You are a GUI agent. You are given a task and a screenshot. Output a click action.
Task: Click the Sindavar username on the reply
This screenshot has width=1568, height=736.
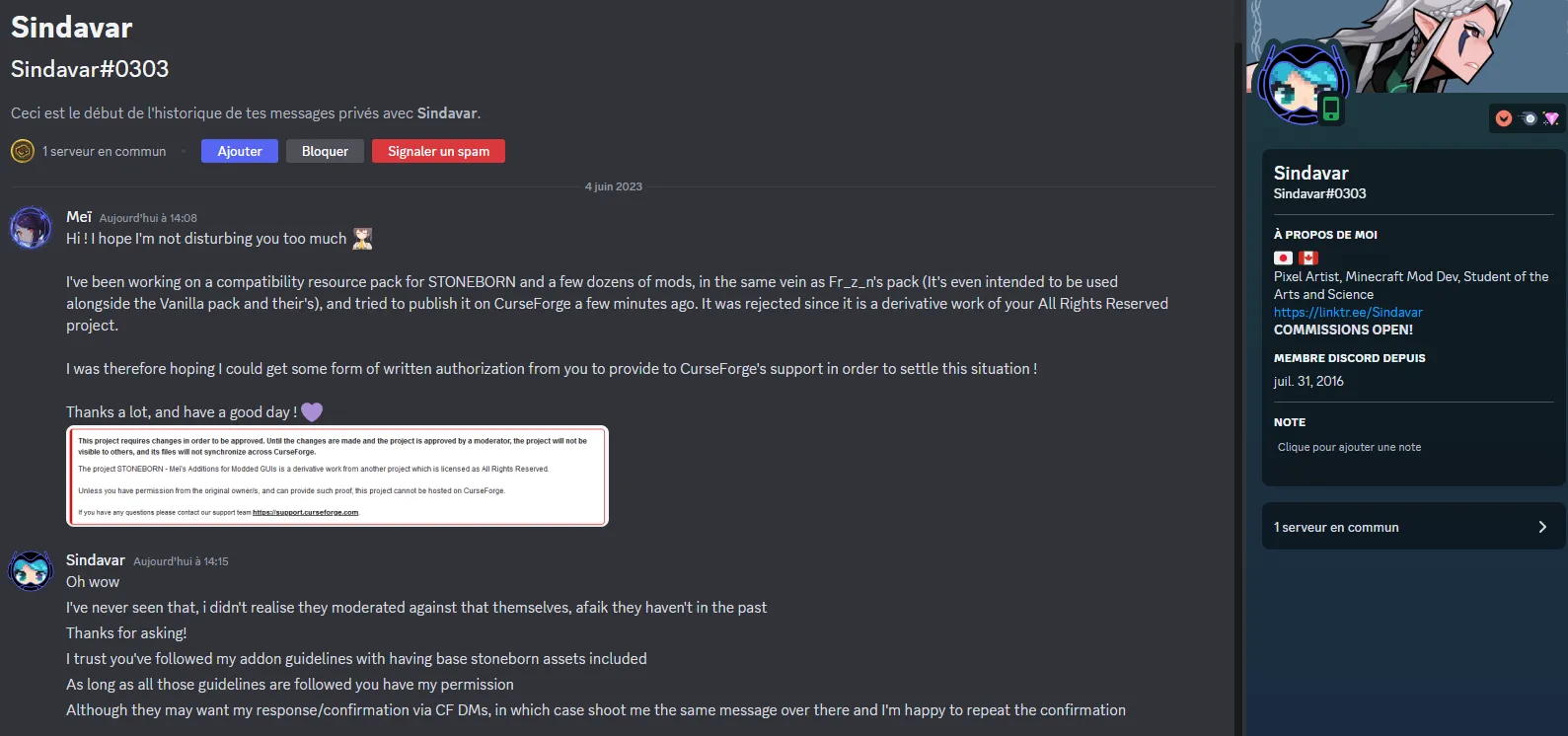coord(96,560)
